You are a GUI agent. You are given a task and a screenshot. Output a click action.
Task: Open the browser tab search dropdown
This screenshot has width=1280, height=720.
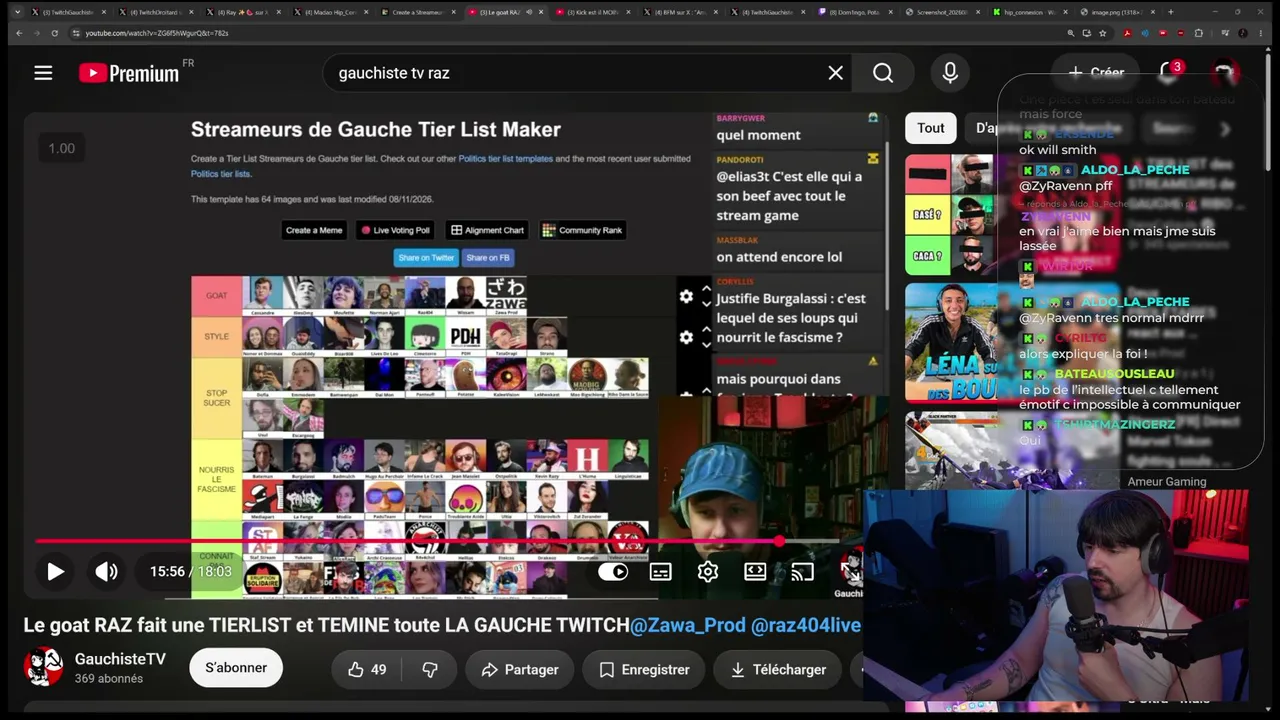tap(17, 12)
